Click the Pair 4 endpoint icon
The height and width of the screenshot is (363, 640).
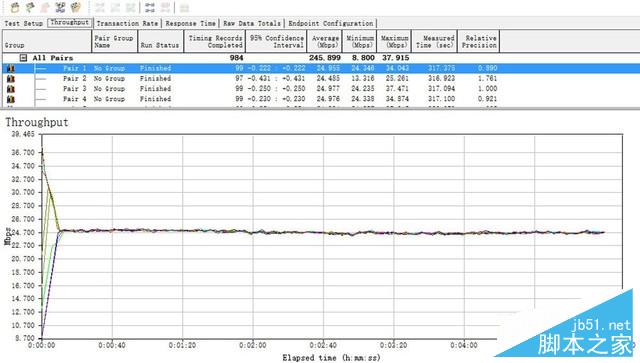pyautogui.click(x=11, y=99)
